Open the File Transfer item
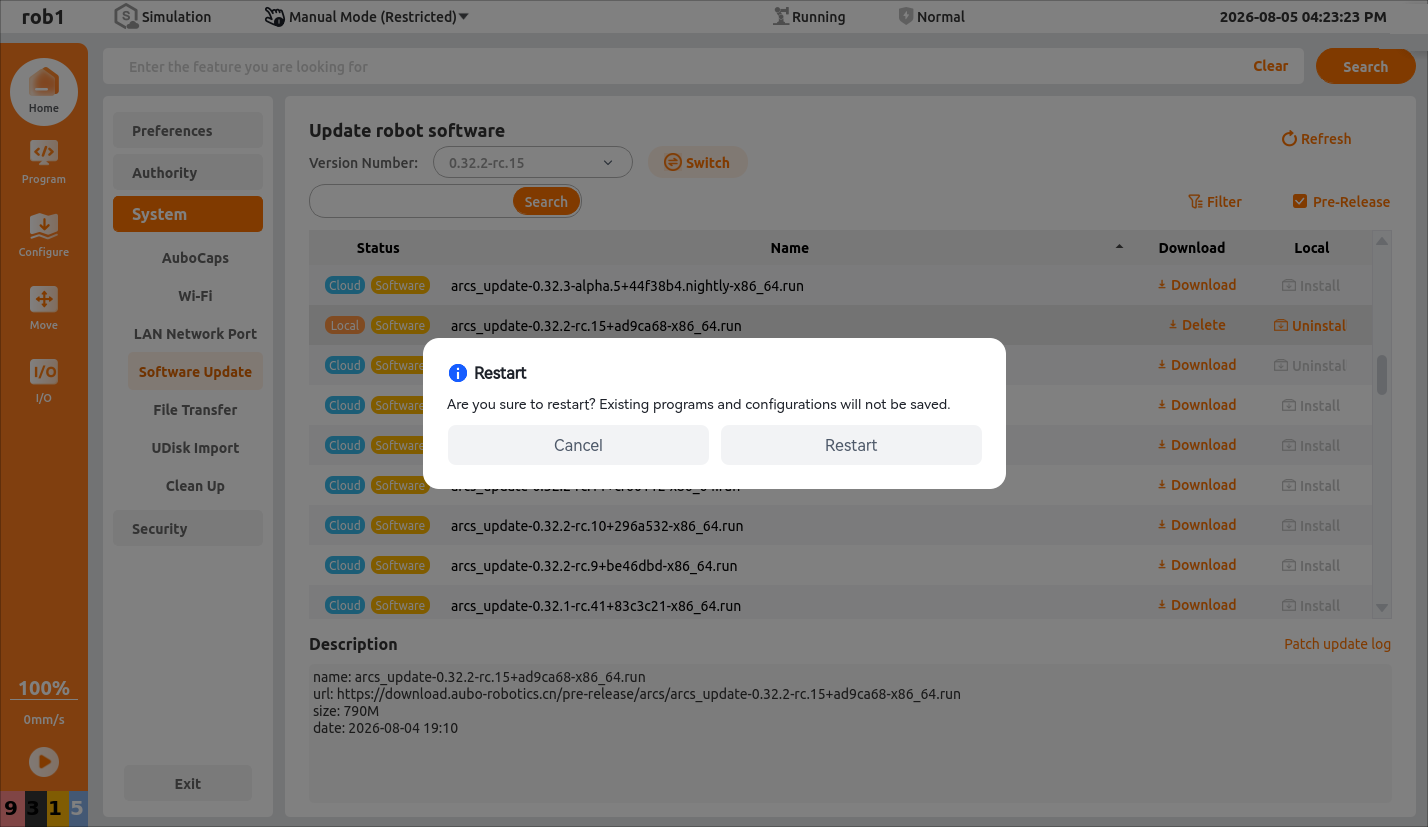This screenshot has width=1428, height=827. coord(195,410)
